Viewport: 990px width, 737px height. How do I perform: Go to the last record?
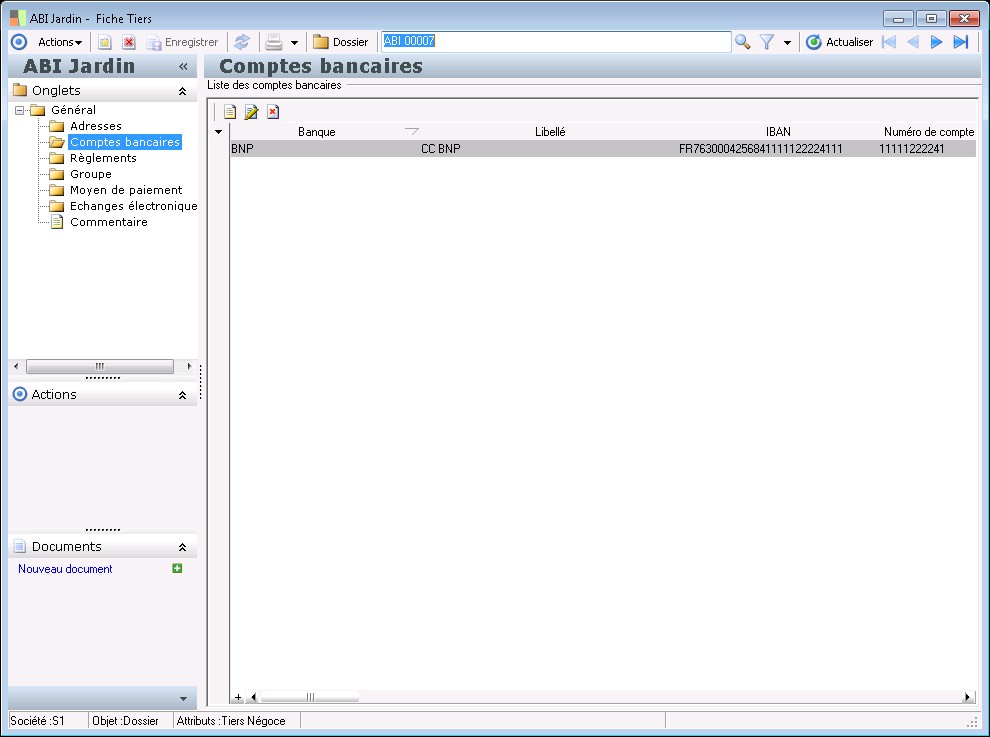[x=960, y=42]
